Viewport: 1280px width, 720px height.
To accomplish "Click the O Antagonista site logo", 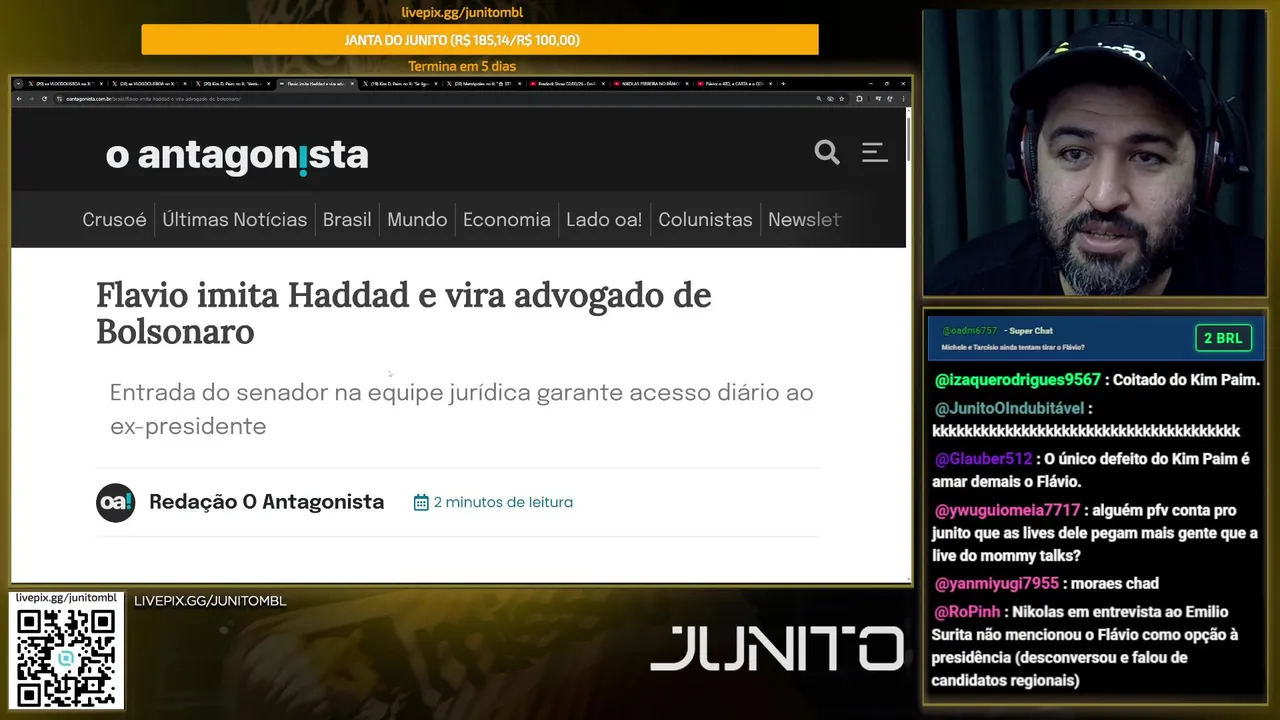I will (x=237, y=155).
